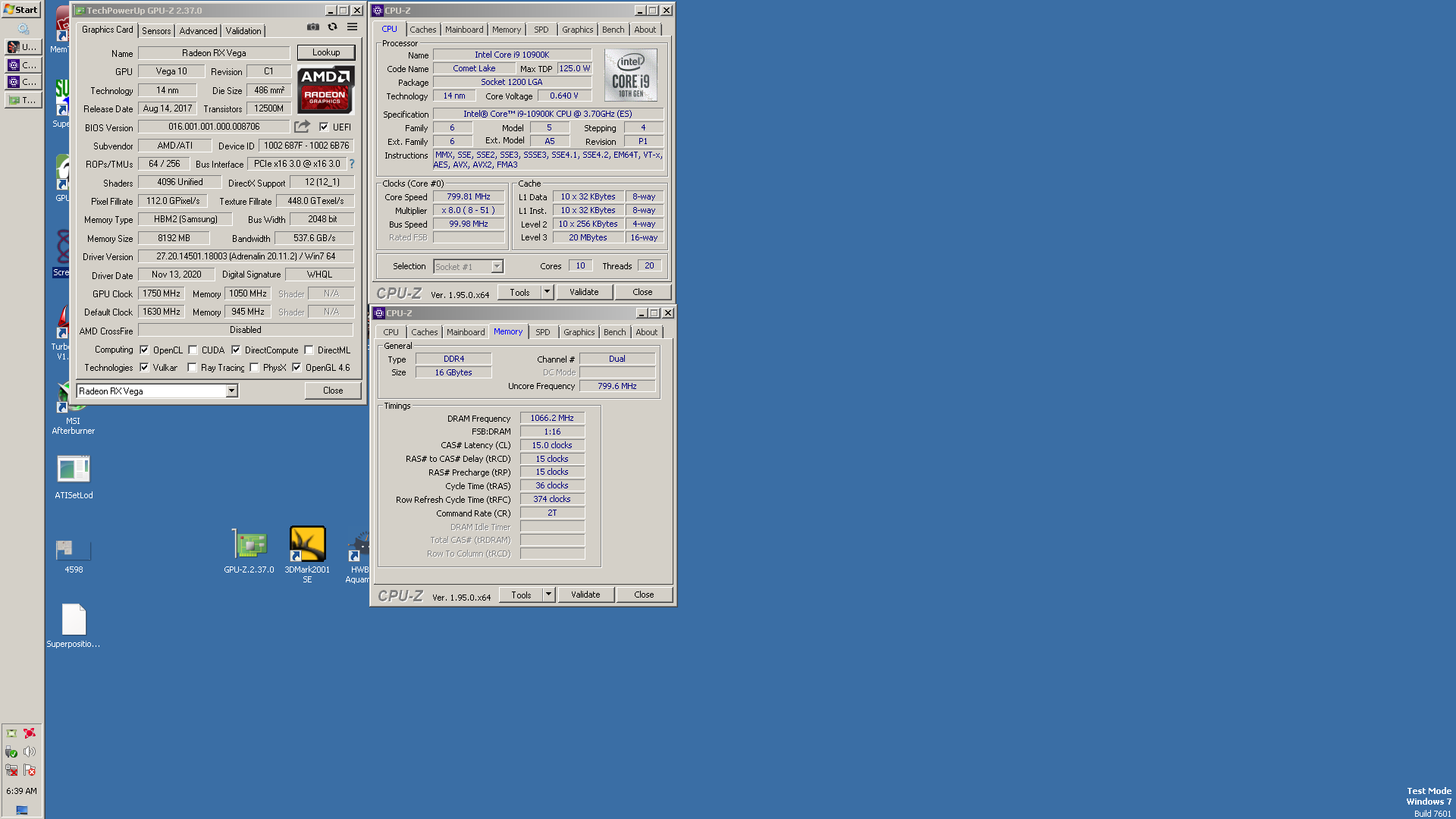Click the Windows Start button

(21, 9)
